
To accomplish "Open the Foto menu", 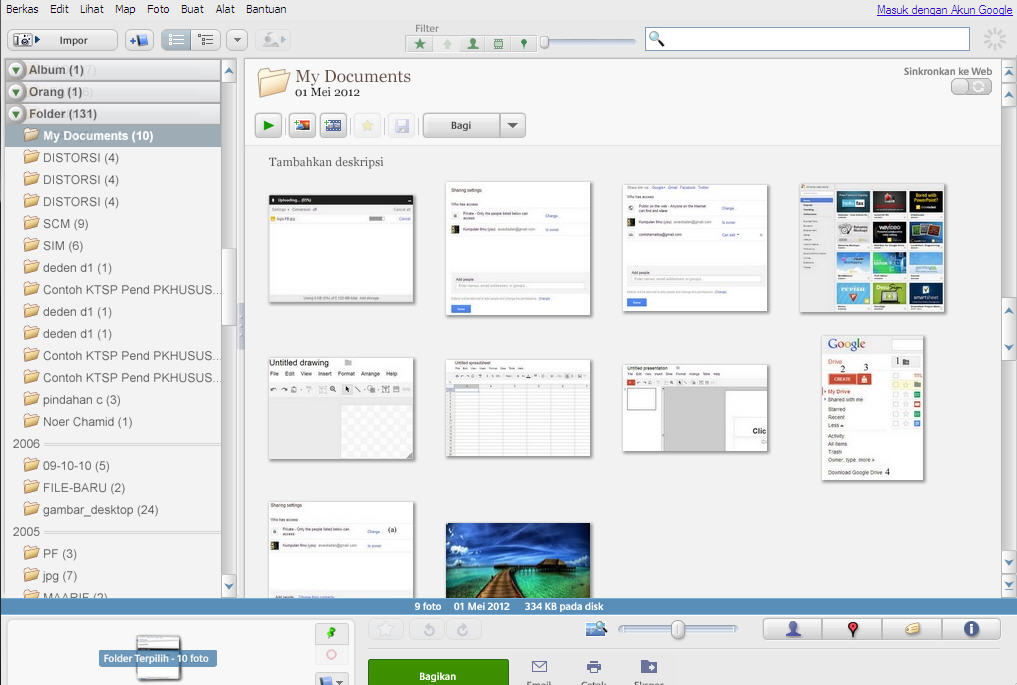I will point(158,9).
